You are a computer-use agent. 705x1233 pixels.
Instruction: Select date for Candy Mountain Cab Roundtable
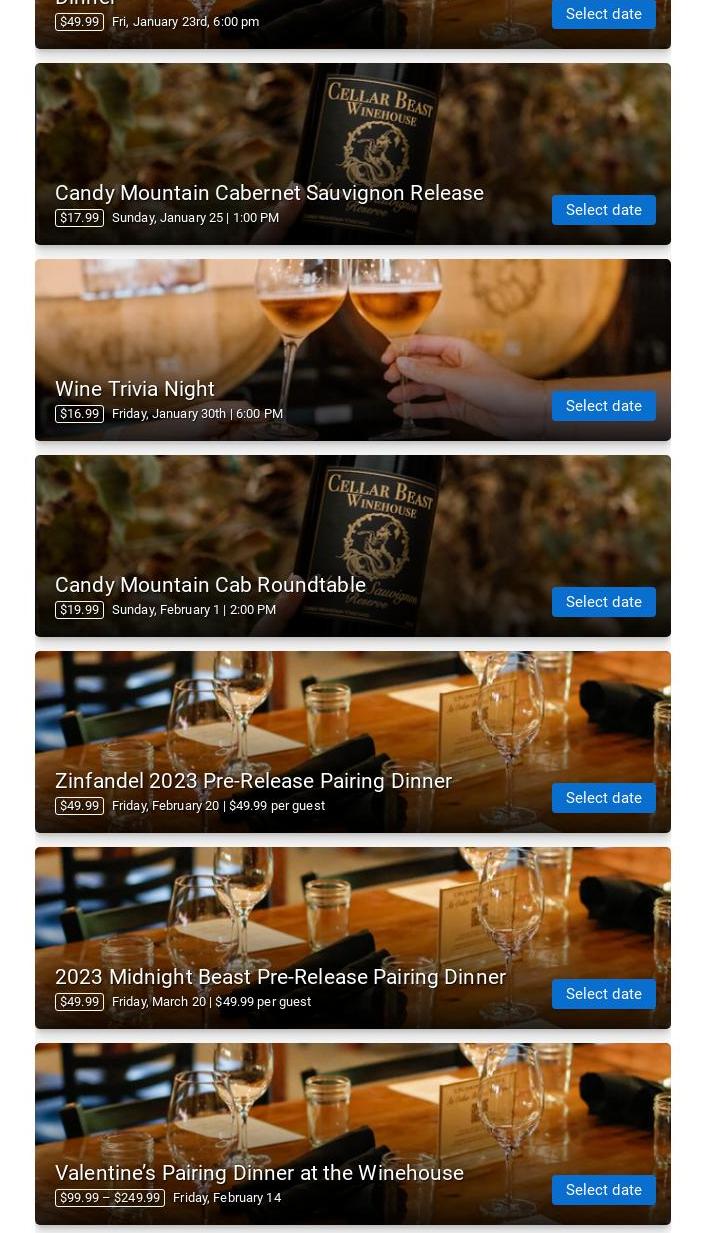click(603, 602)
